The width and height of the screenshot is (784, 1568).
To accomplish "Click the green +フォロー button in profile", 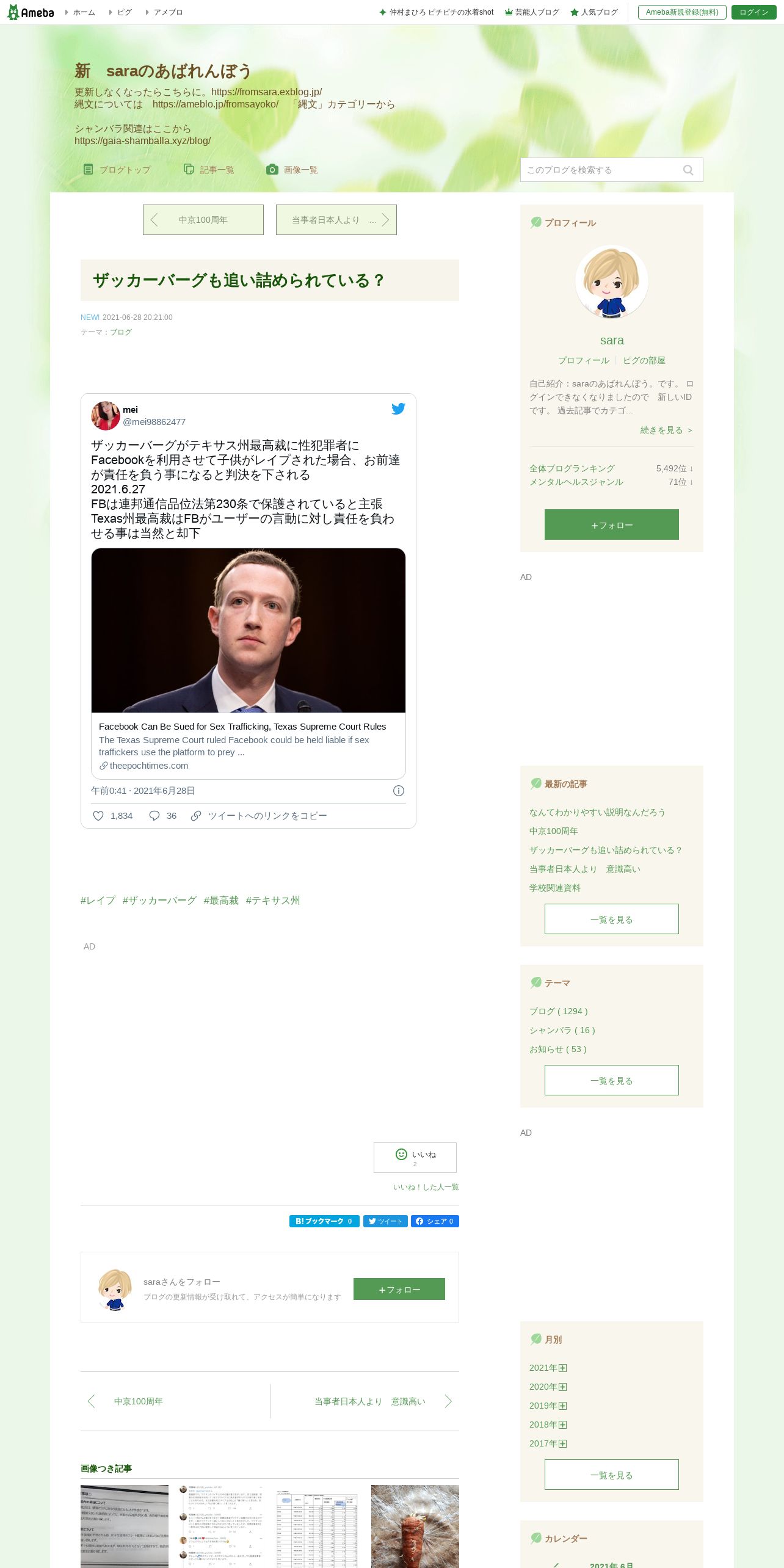I will 612,524.
